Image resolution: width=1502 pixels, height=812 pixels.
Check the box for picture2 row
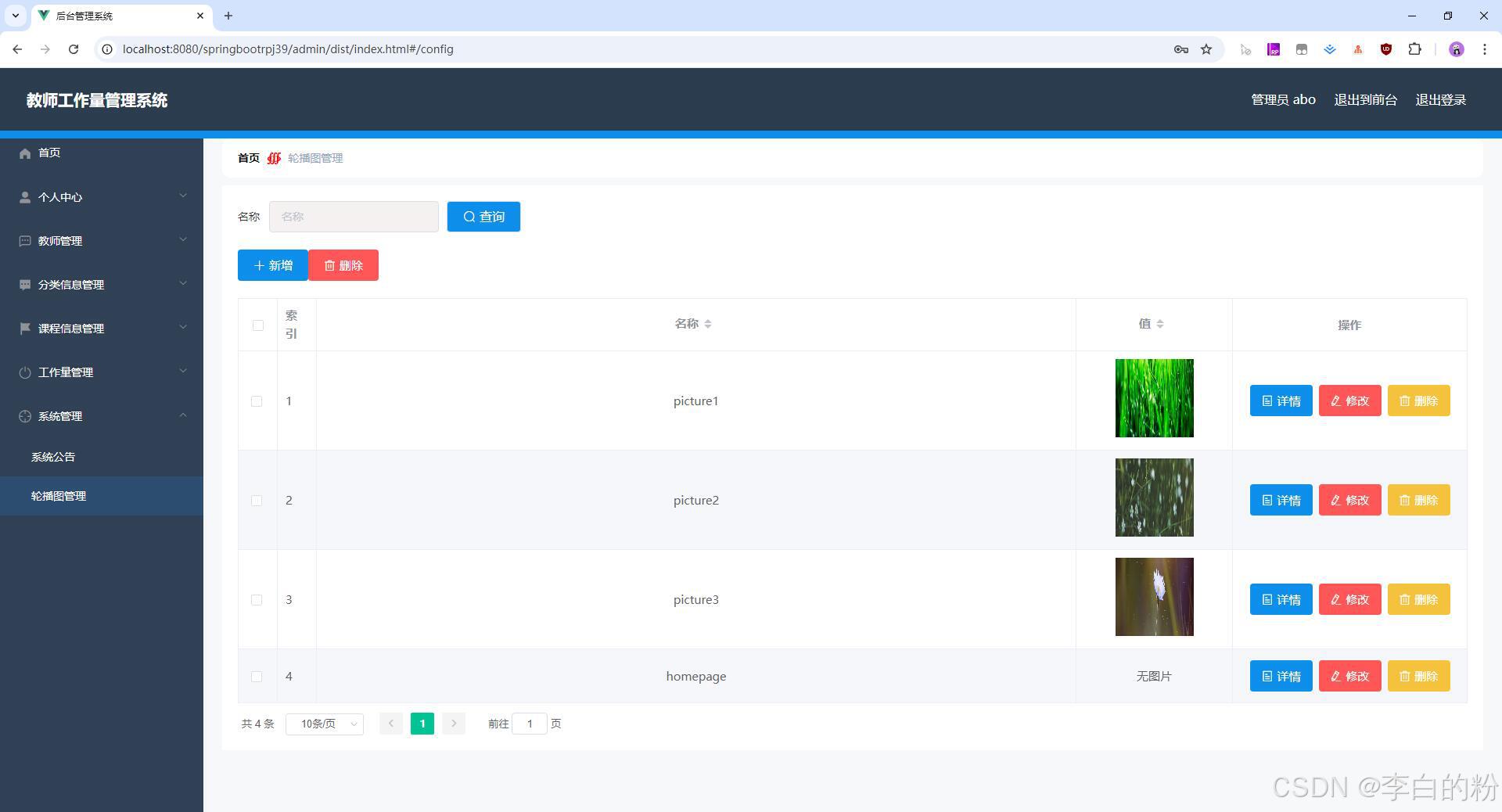[x=257, y=501]
